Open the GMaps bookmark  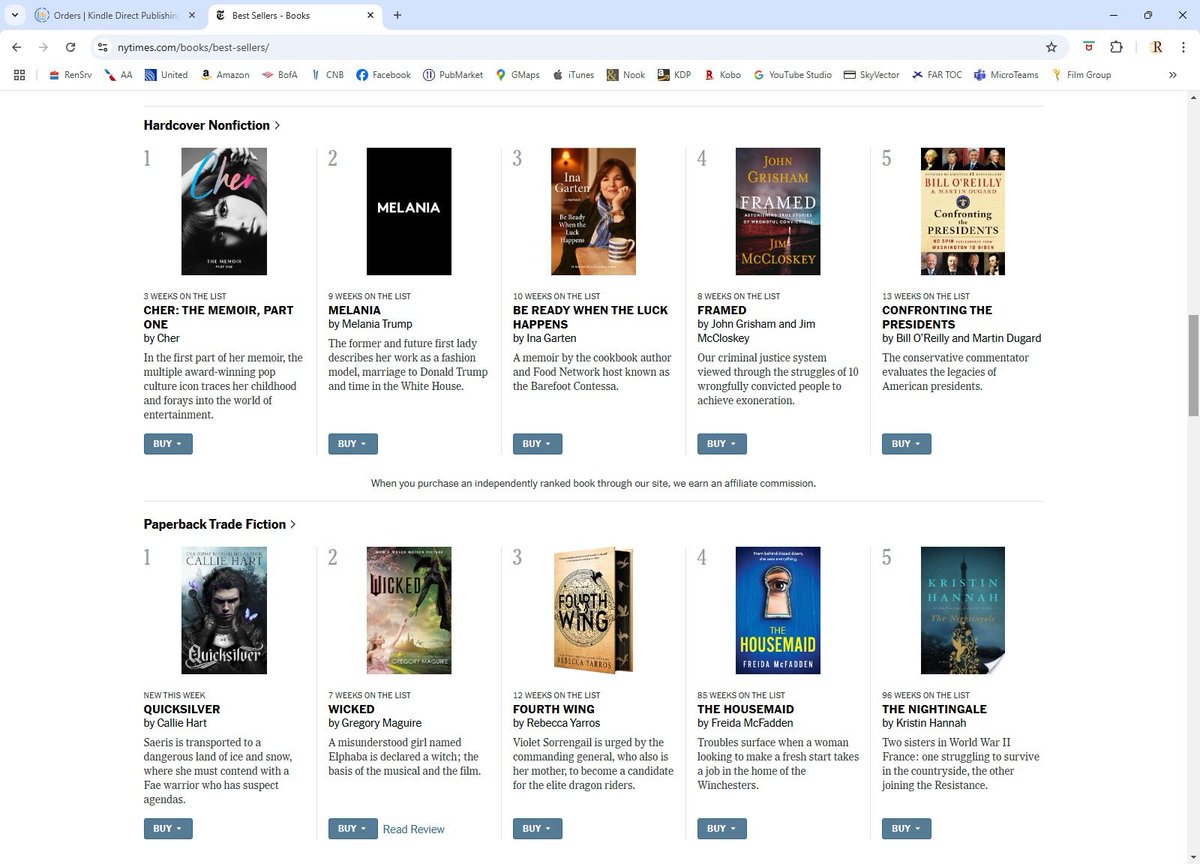518,75
